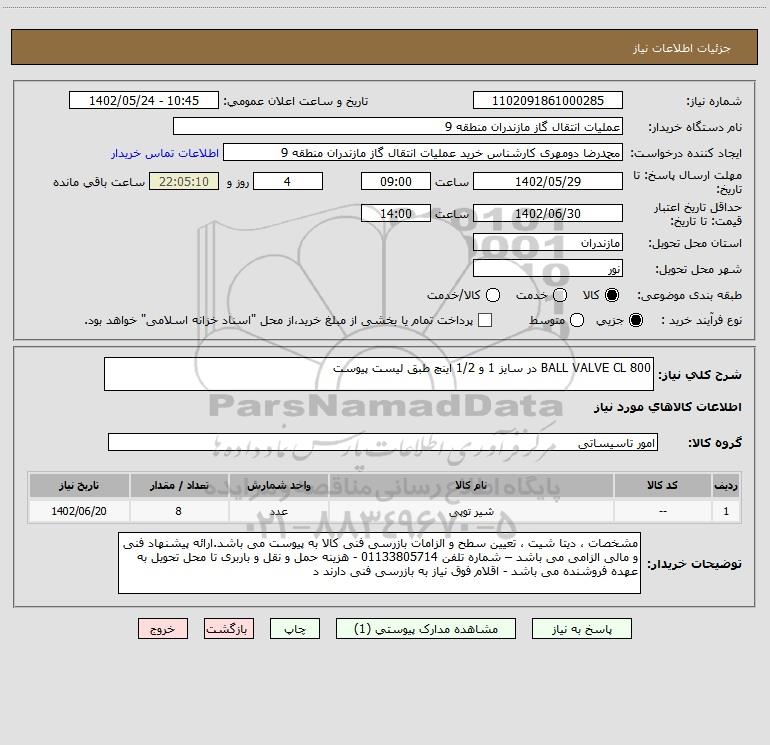Click the تعداد / مقدار column header

179,485
